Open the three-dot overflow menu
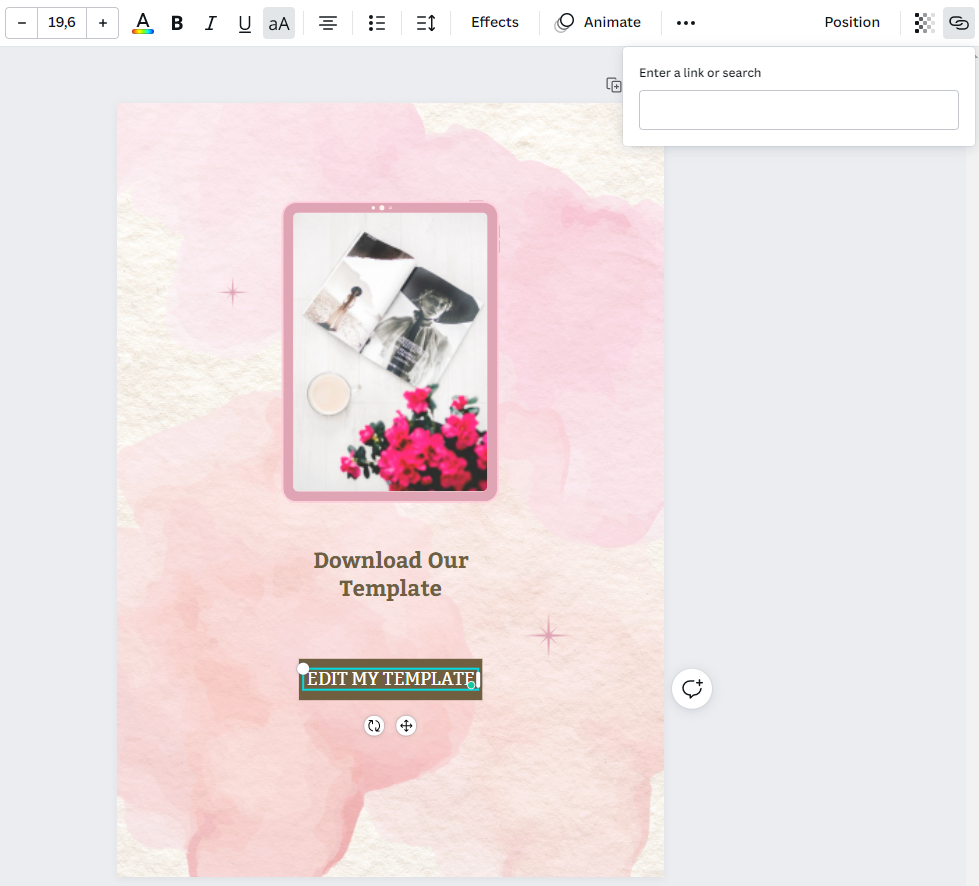979x886 pixels. coord(685,22)
